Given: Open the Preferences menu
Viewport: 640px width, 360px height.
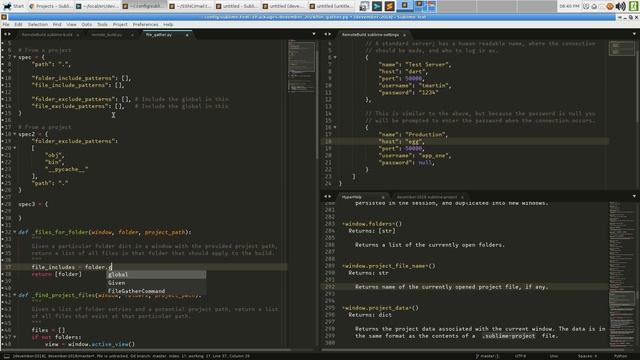Looking at the screenshot, I should click(145, 24).
